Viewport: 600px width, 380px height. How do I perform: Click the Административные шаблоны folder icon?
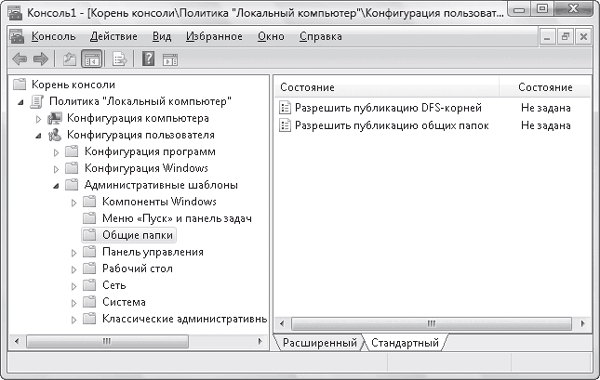click(x=72, y=185)
